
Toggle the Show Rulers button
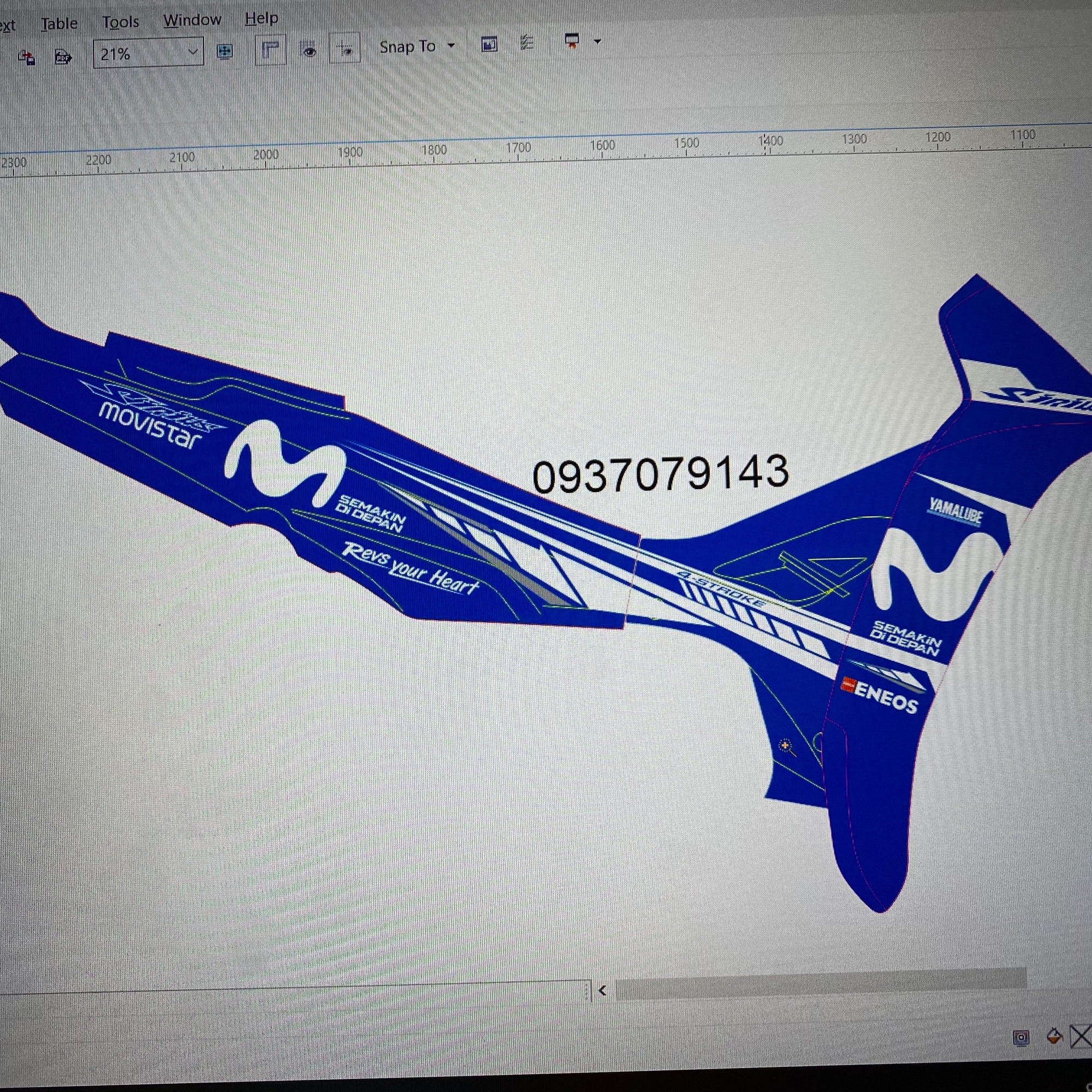coord(270,50)
